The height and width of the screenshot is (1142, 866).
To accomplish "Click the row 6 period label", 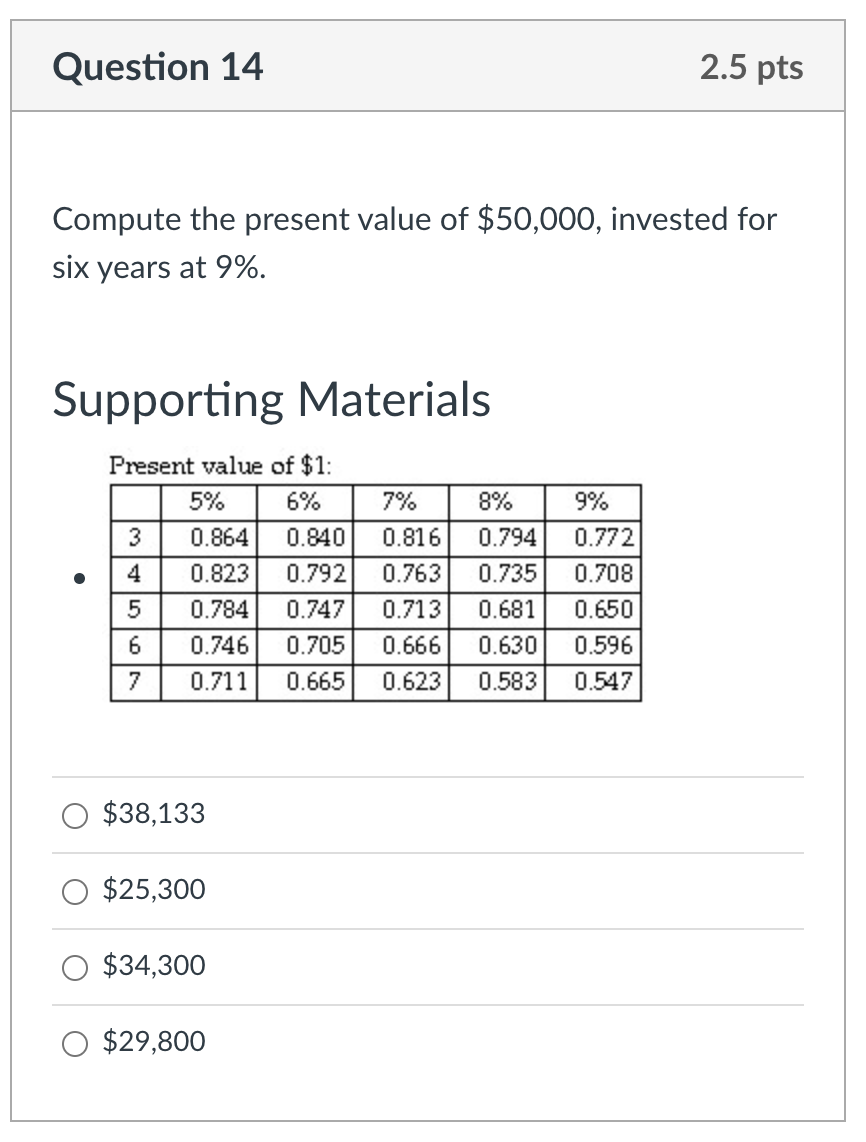I will pyautogui.click(x=133, y=646).
